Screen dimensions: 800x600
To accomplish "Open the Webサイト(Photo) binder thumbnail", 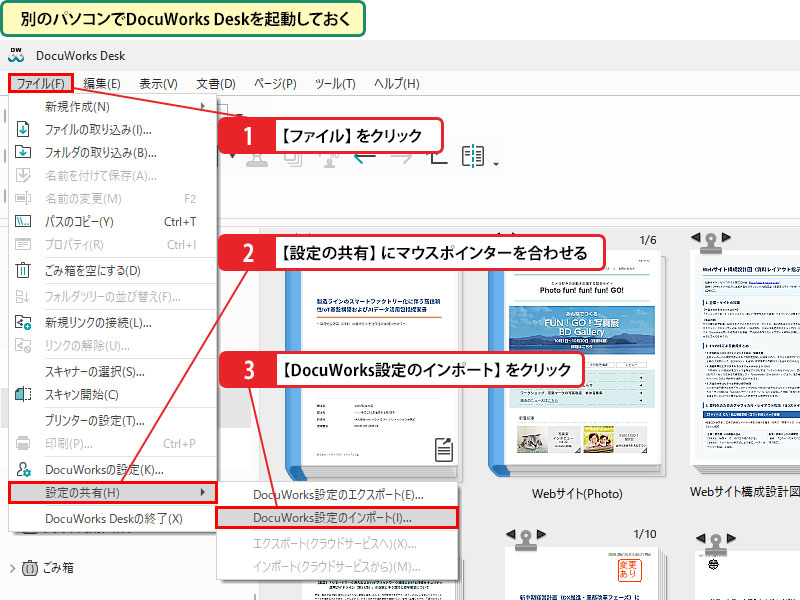I will click(x=578, y=365).
